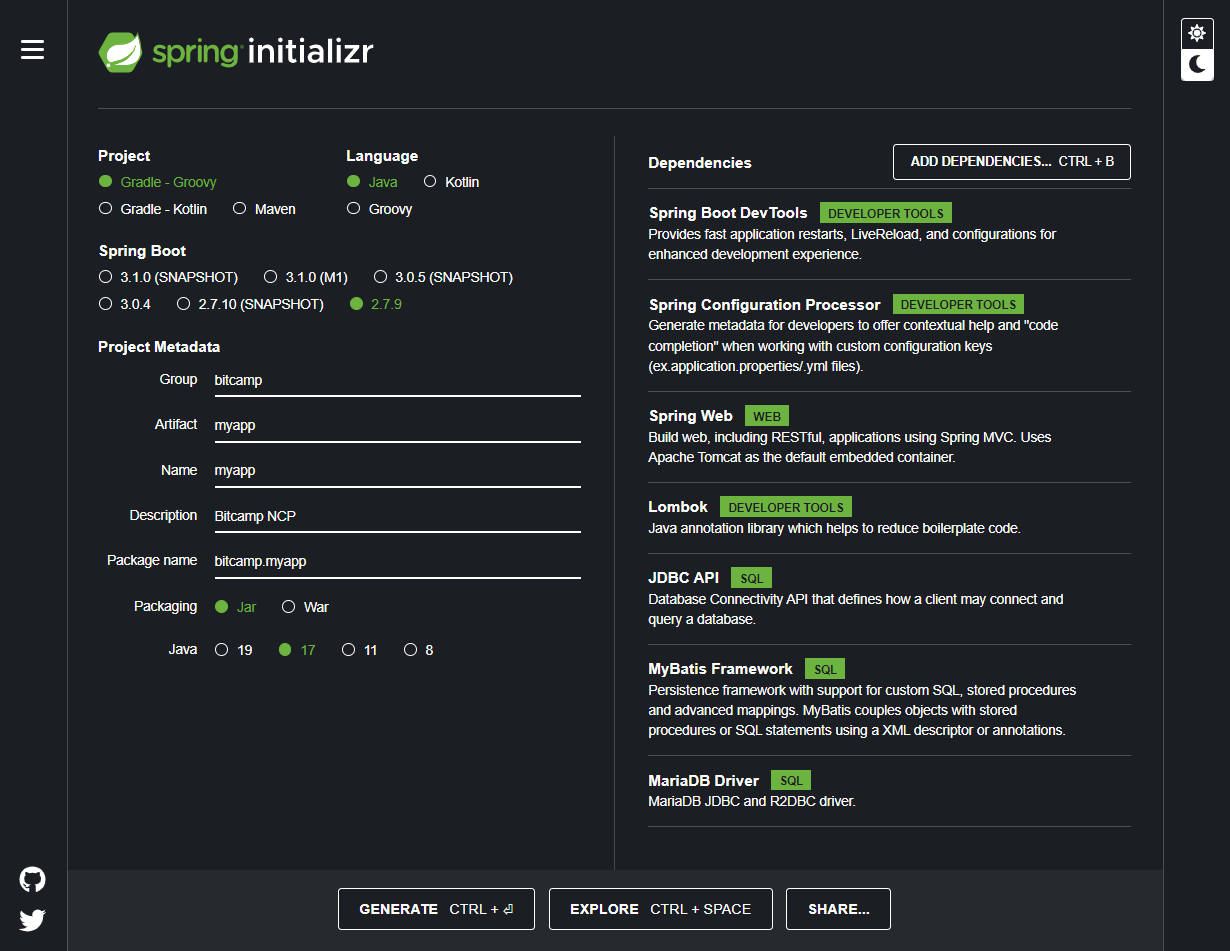Screen dimensions: 1230x951
Task: Click the GENERATE button
Action: [x=436, y=909]
